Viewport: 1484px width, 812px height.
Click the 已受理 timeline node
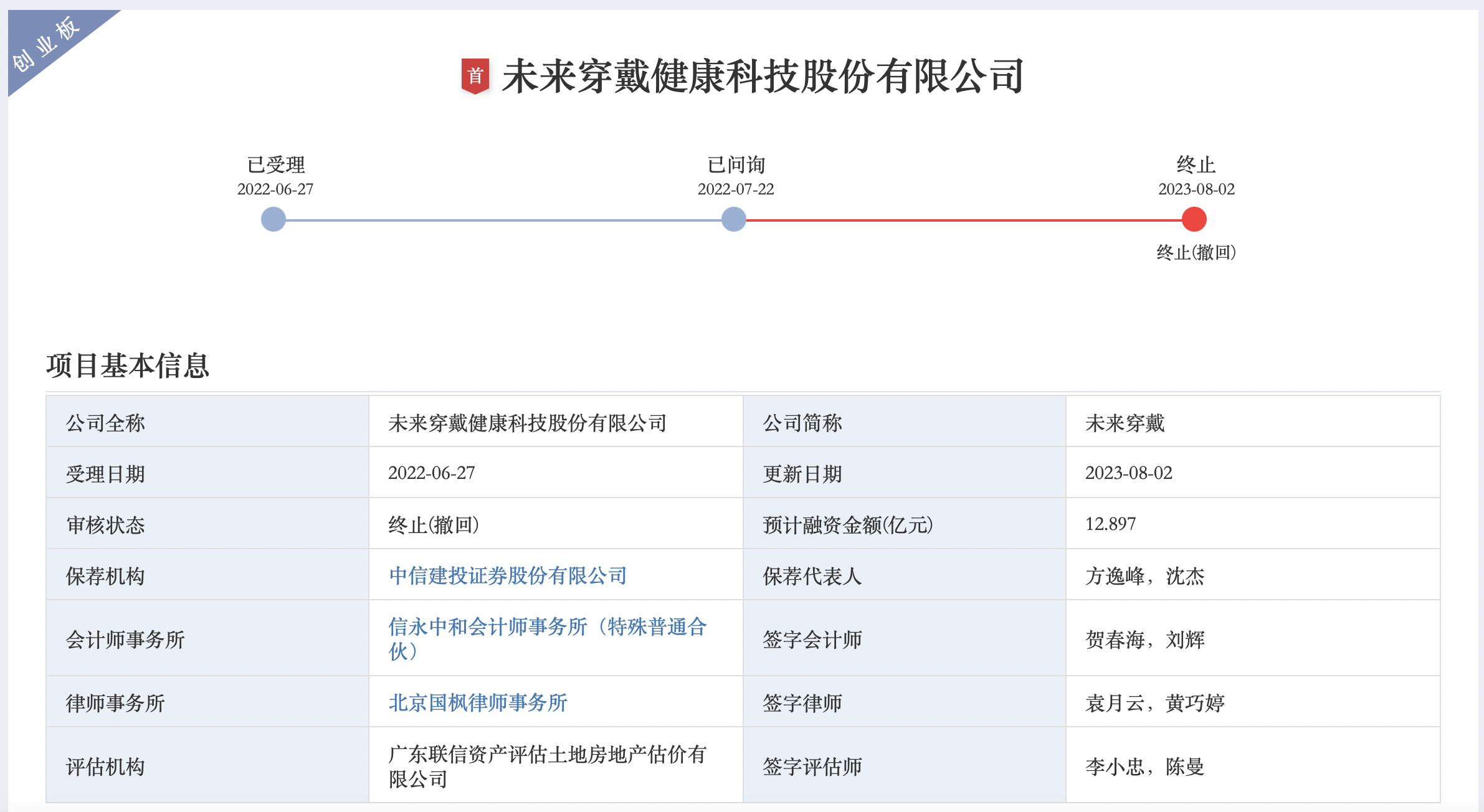(273, 219)
